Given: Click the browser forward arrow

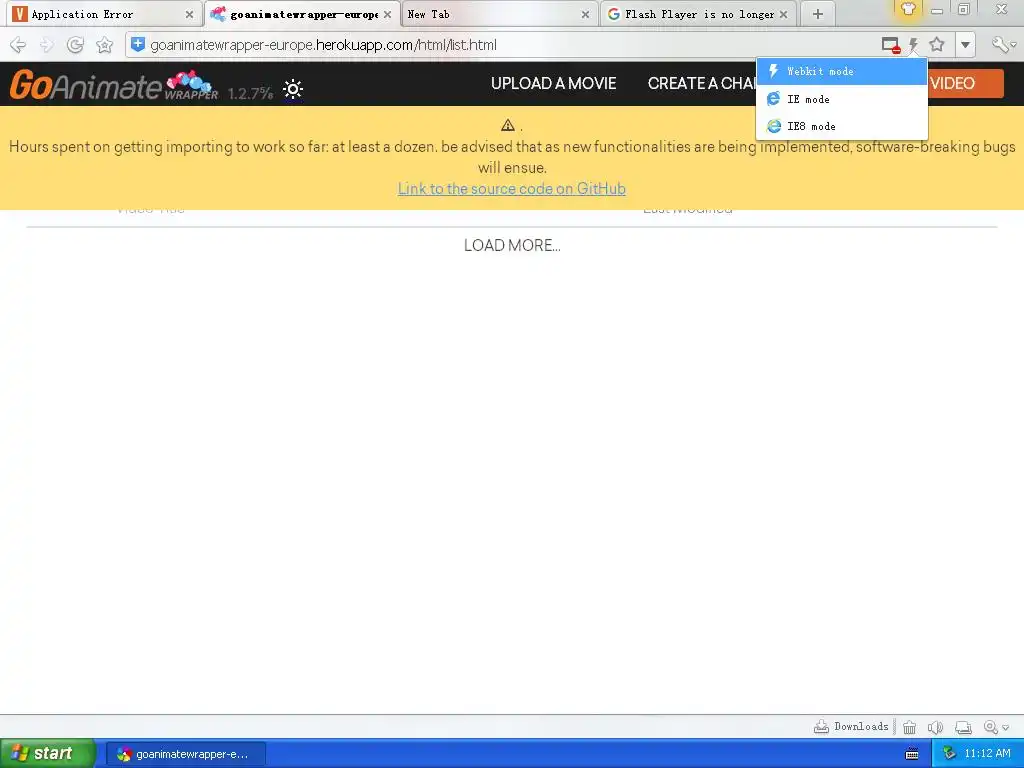Looking at the screenshot, I should click(x=46, y=45).
